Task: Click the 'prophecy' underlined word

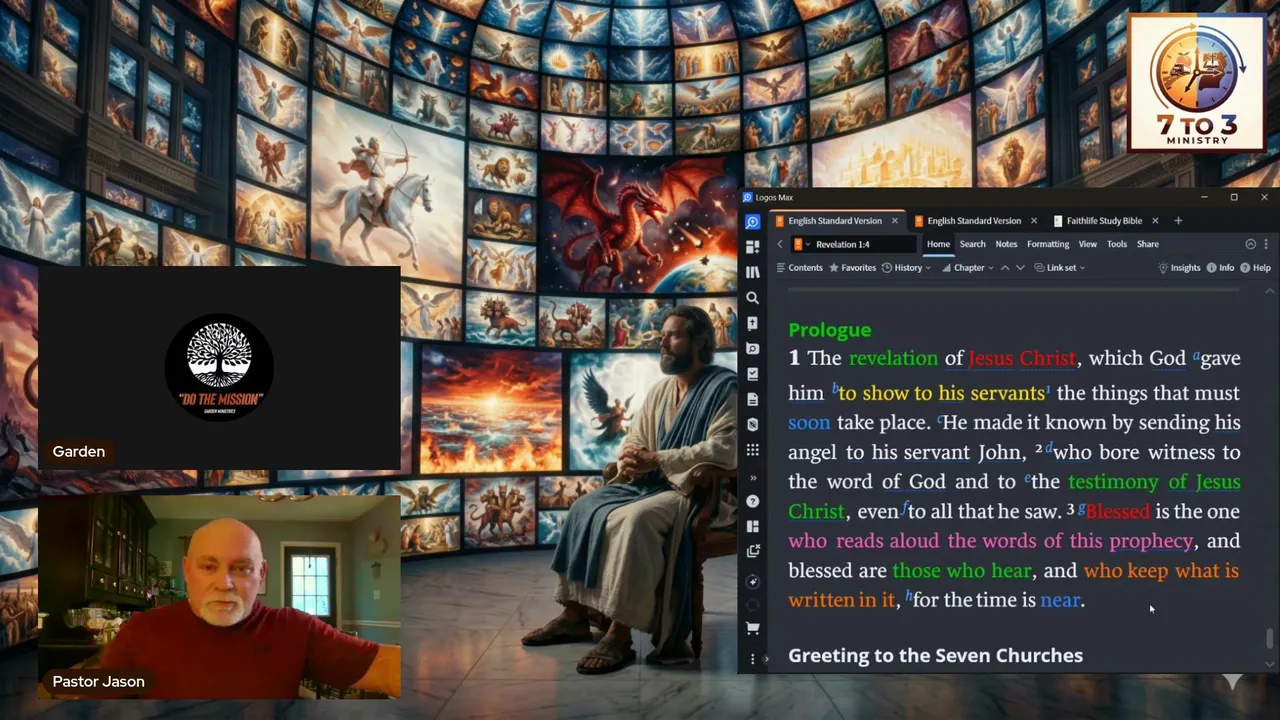Action: 1151,541
